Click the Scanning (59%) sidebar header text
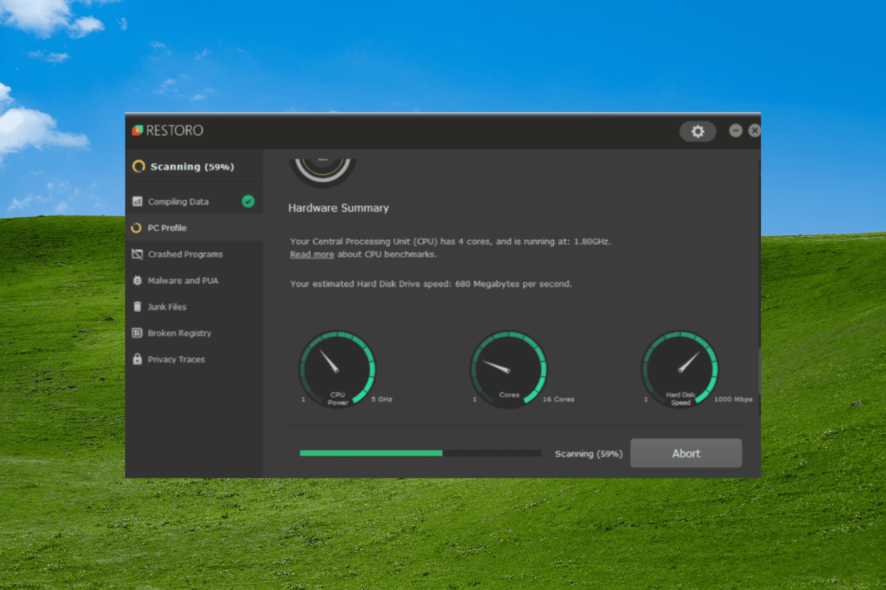This screenshot has width=886, height=590. point(192,167)
